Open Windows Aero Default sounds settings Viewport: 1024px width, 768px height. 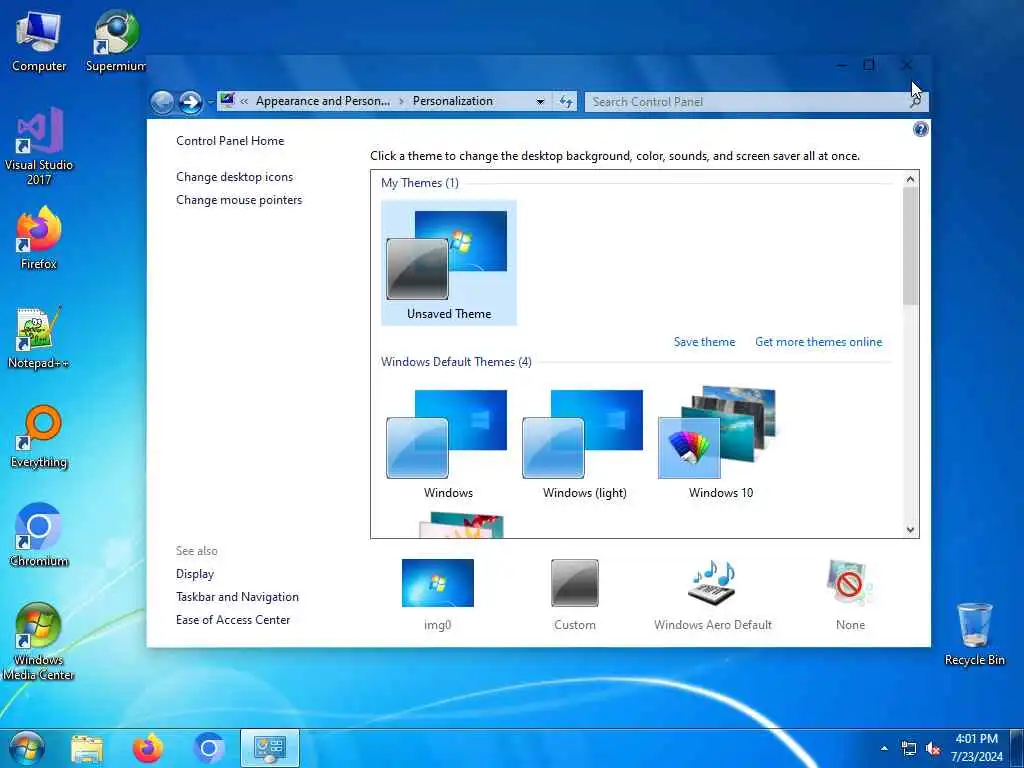coord(712,595)
